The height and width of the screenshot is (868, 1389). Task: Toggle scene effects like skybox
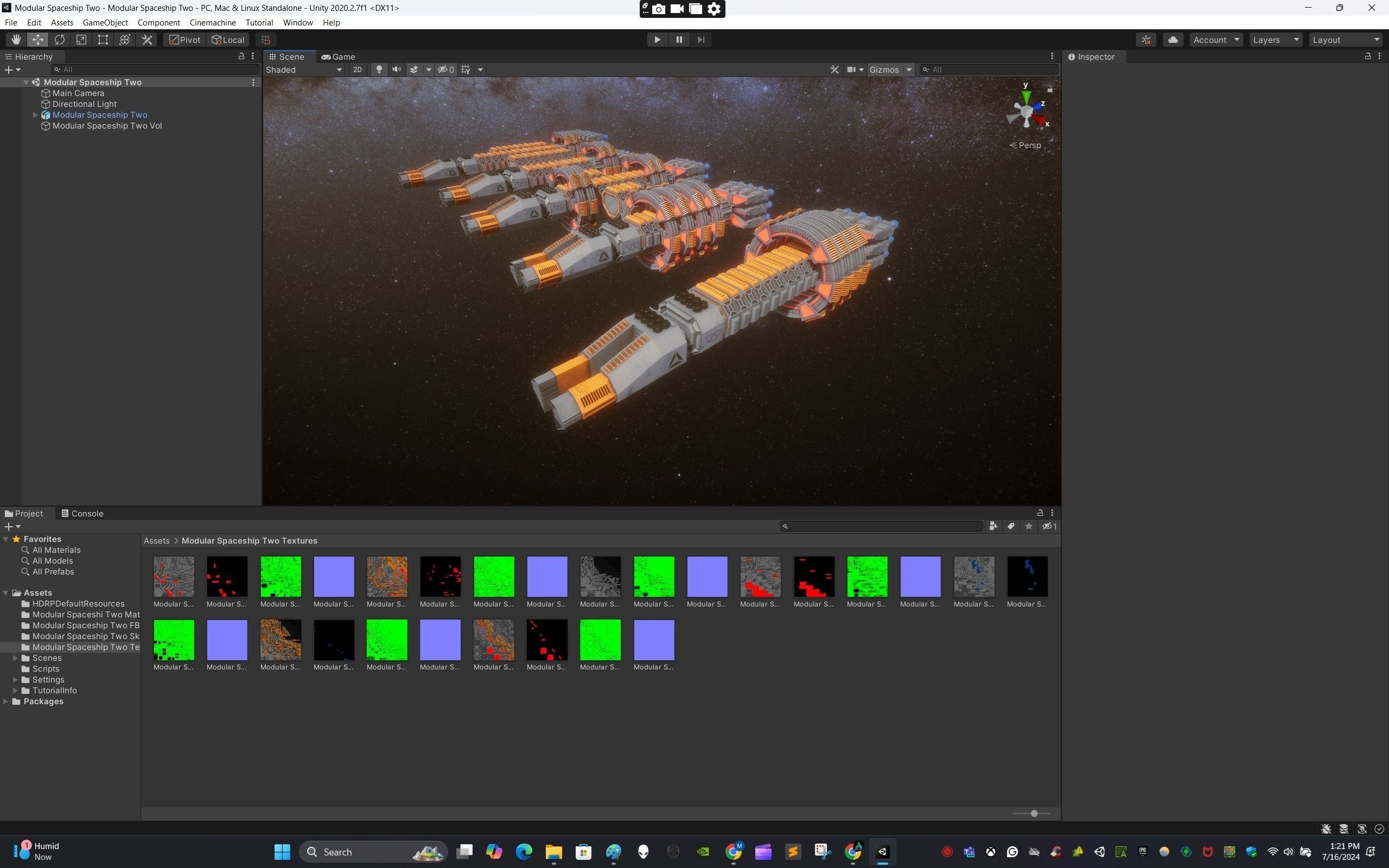click(x=414, y=69)
